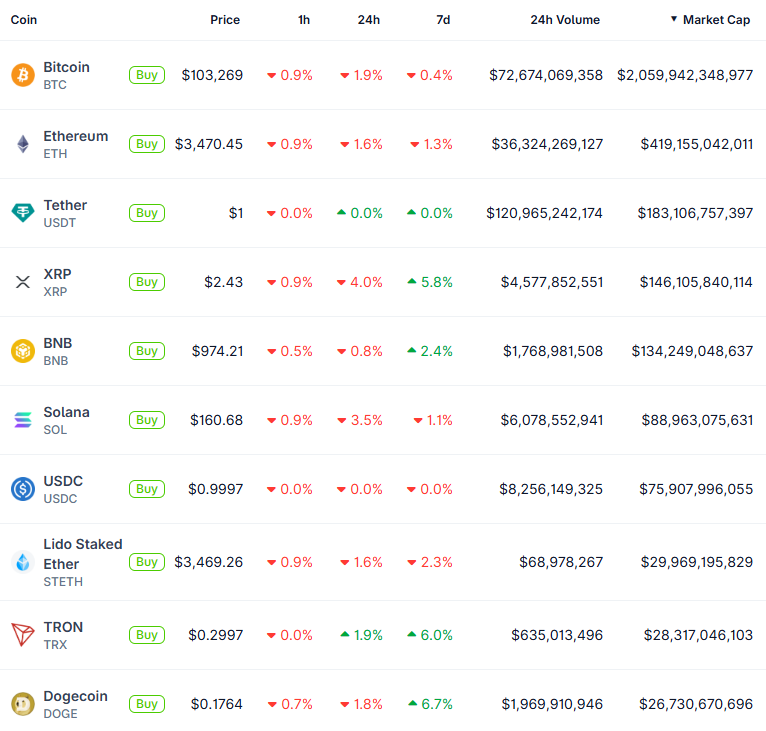Sort by 24h Volume column header

coord(565,20)
